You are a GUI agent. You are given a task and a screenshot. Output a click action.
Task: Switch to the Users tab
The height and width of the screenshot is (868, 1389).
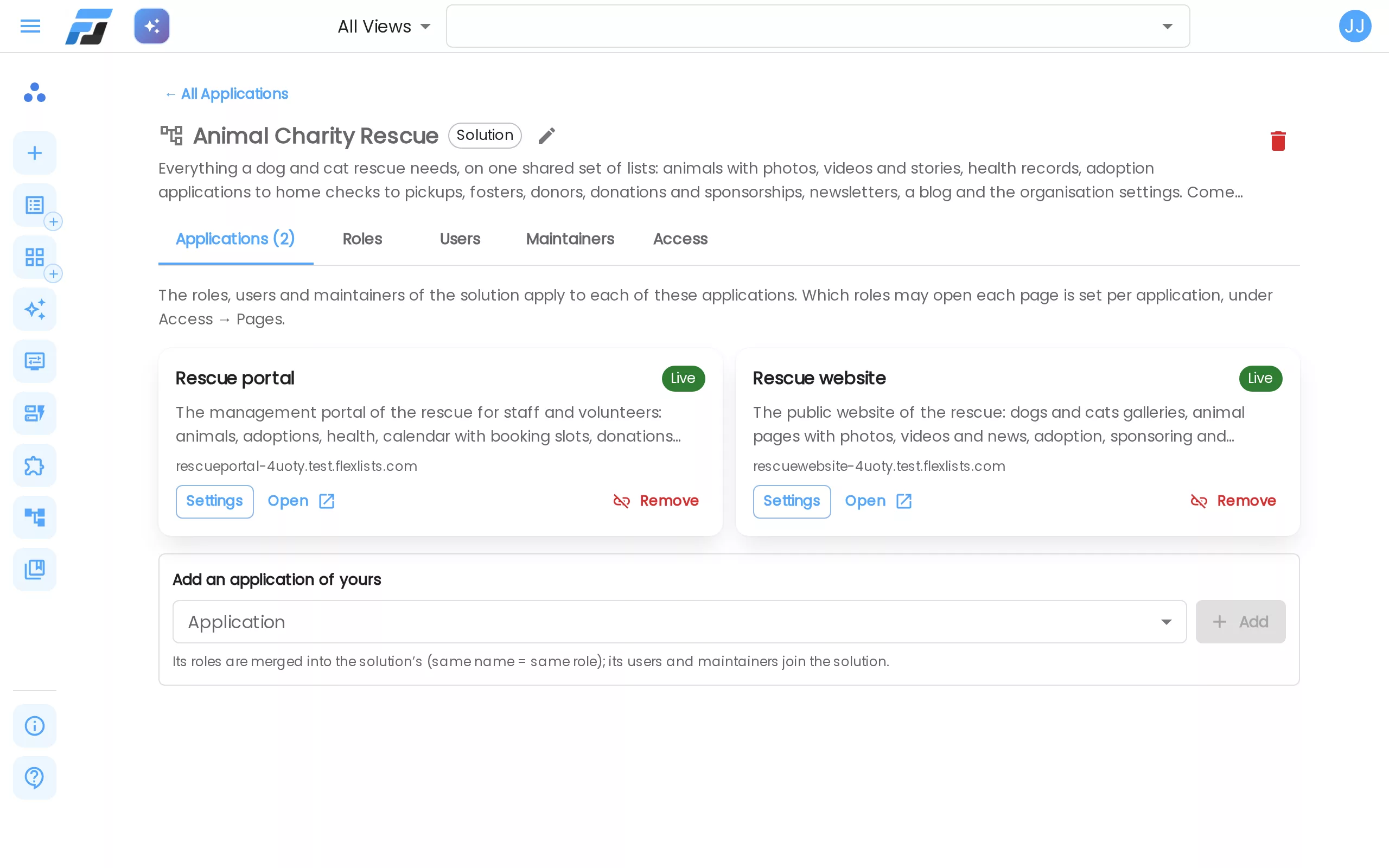coord(460,239)
